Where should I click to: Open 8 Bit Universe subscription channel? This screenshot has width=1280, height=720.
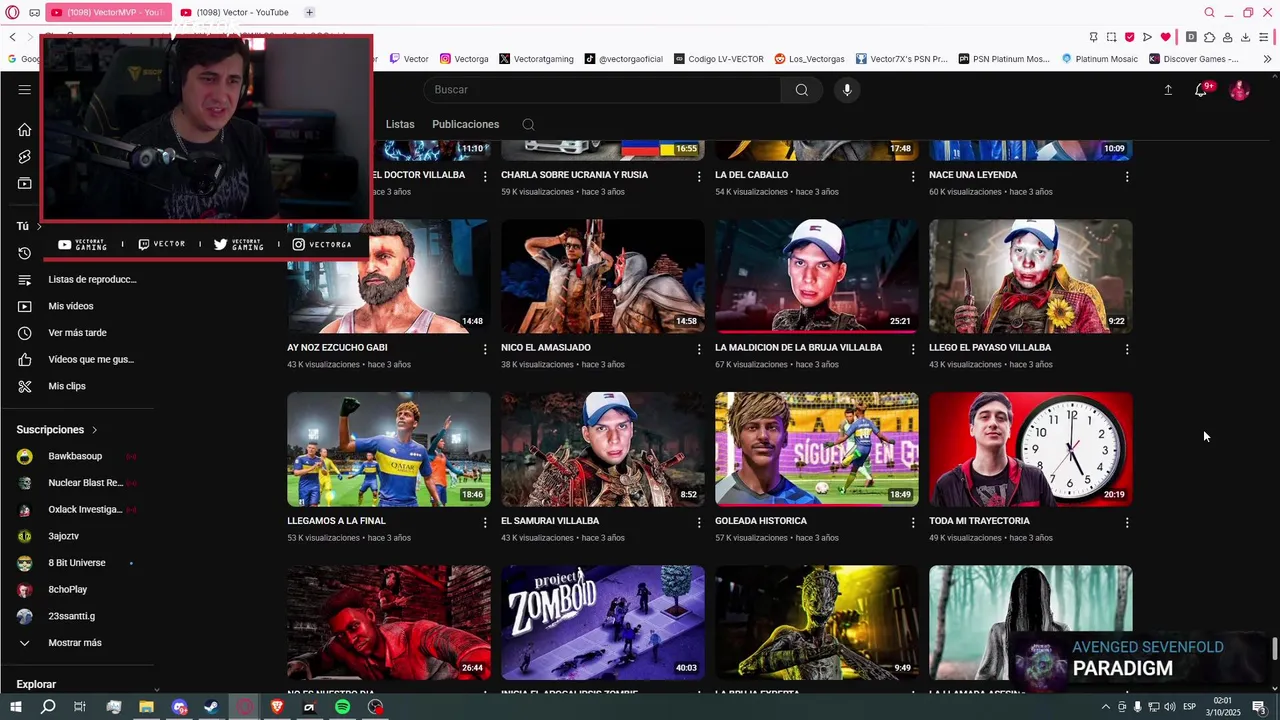click(x=76, y=563)
